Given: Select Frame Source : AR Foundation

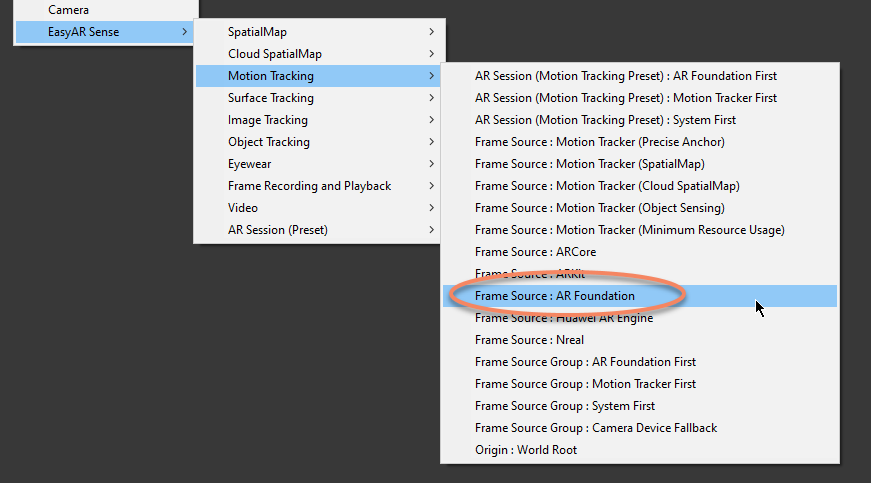Looking at the screenshot, I should (x=640, y=296).
